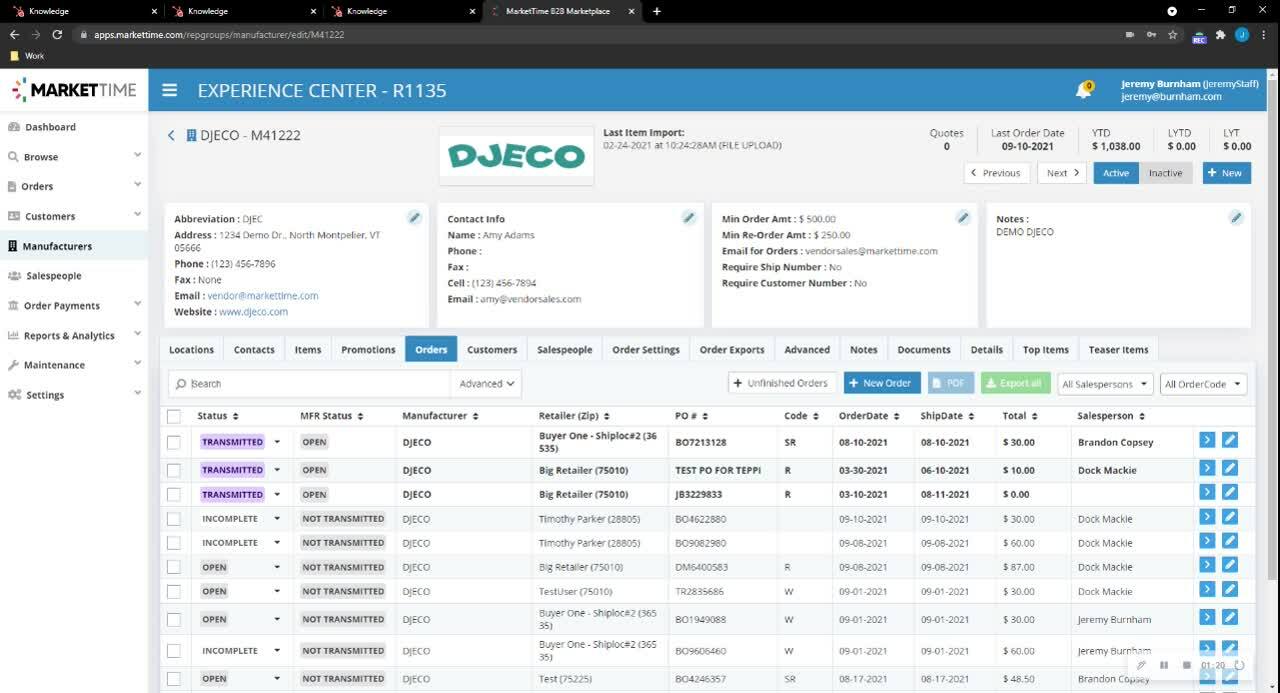
Task: Go to the Previous manufacturer
Action: 995,173
